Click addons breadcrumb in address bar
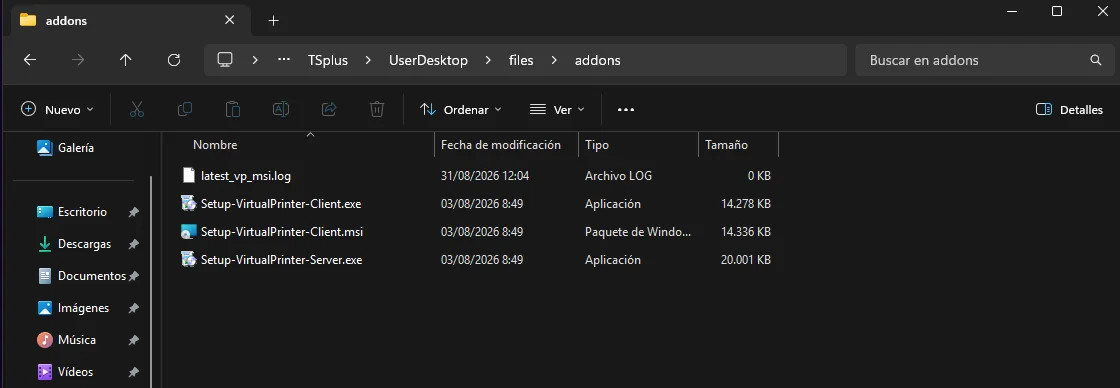The width and height of the screenshot is (1120, 388). pos(598,60)
